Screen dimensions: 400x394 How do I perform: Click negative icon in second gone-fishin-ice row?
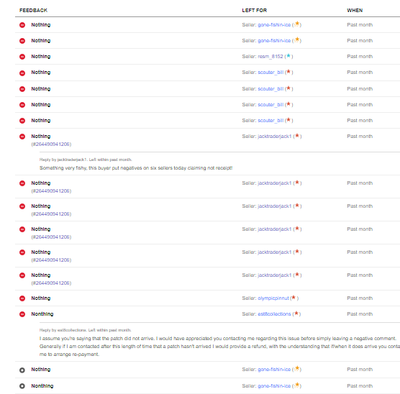coord(22,41)
